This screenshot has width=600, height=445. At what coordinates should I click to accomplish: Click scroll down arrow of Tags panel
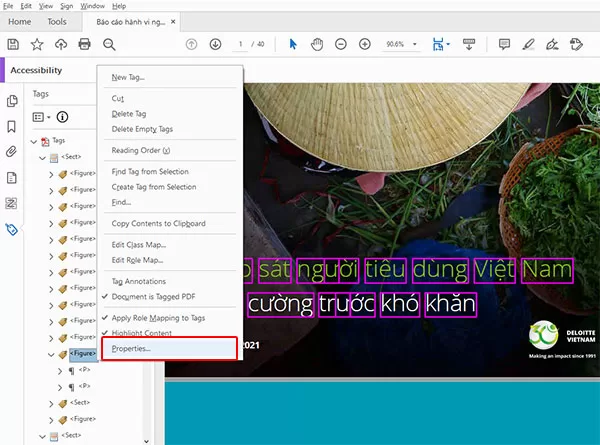pos(147,441)
